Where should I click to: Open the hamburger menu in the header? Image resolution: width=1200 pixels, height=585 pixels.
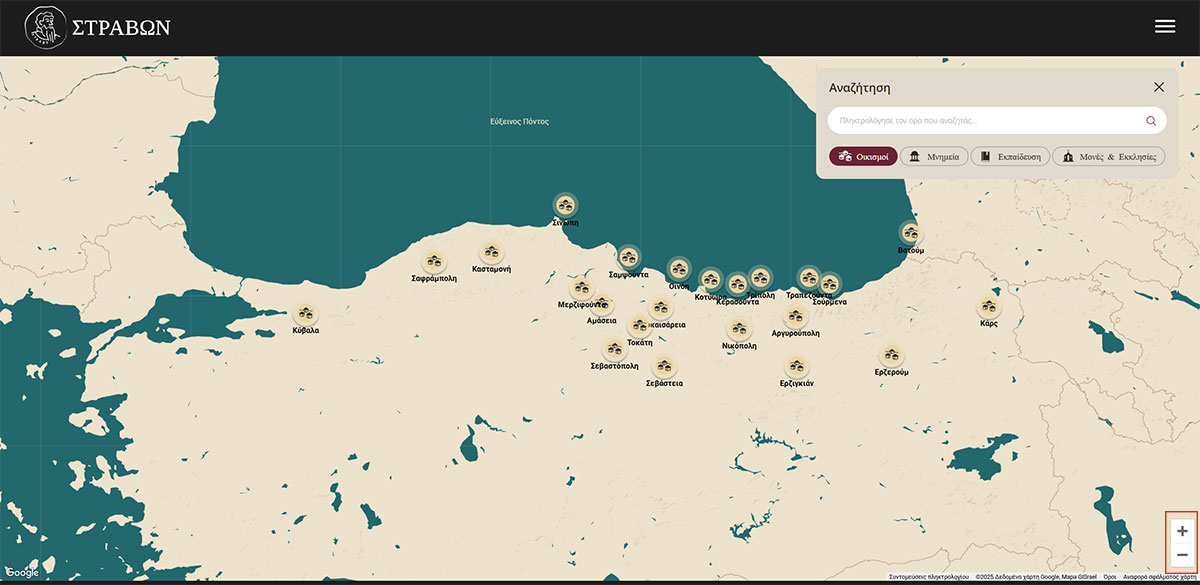1164,27
